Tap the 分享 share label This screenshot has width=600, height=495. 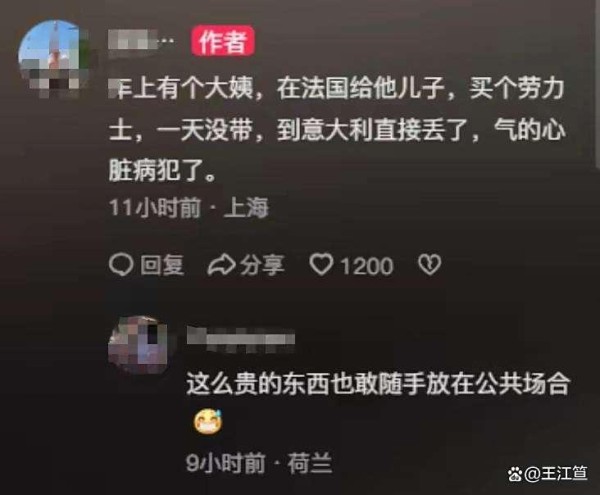point(262,265)
